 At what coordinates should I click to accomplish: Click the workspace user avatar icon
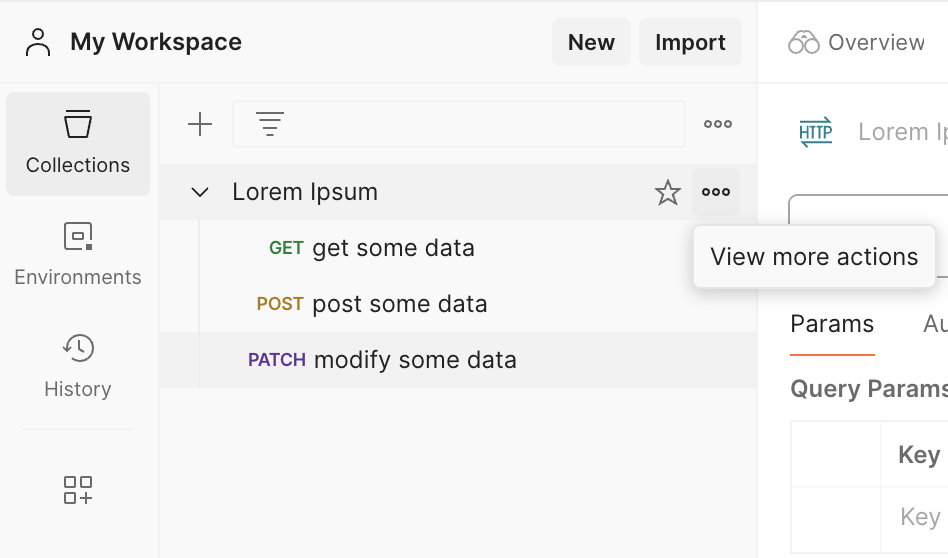(38, 42)
